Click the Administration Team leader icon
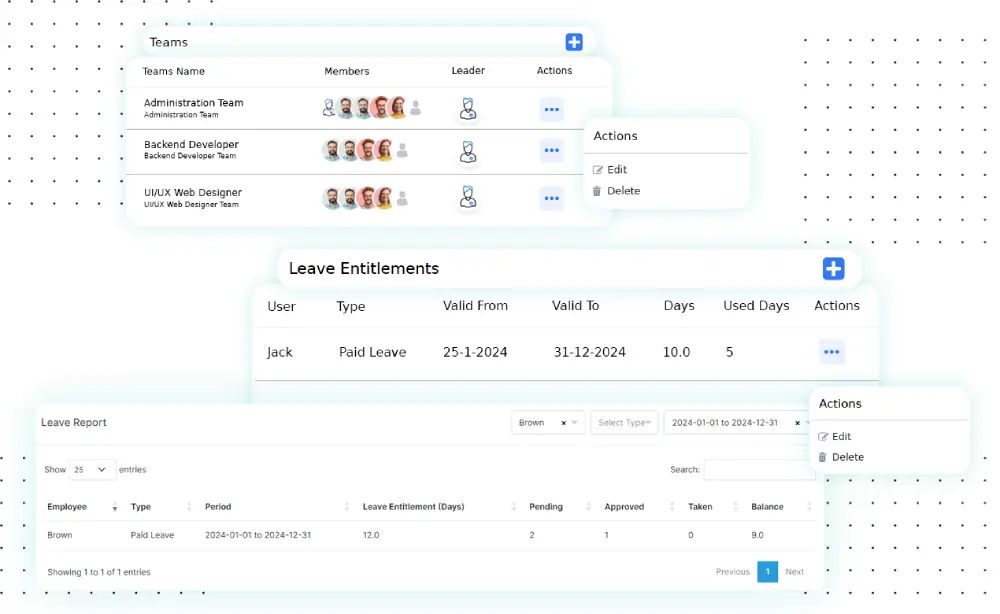Screen dimensions: 1000x614 [x=467, y=109]
